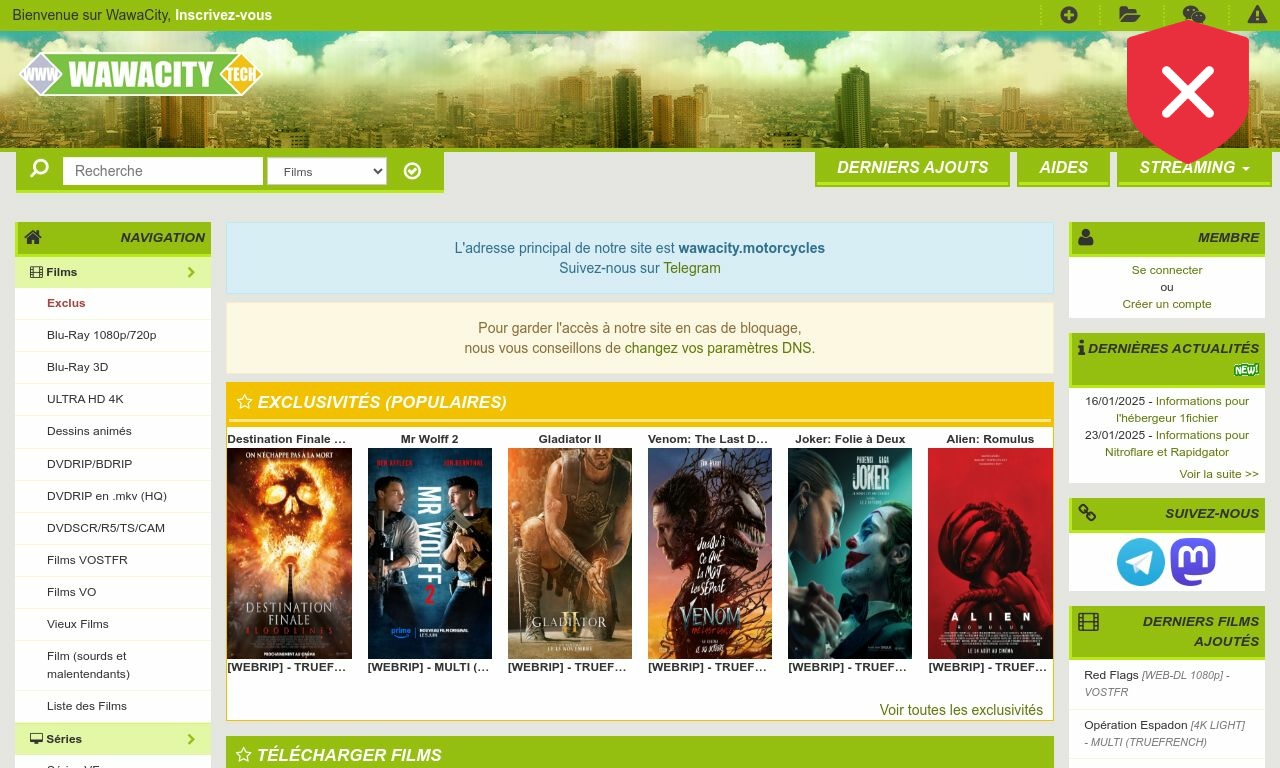Select DVDSCR/R5/TS/CAM category

(106, 528)
